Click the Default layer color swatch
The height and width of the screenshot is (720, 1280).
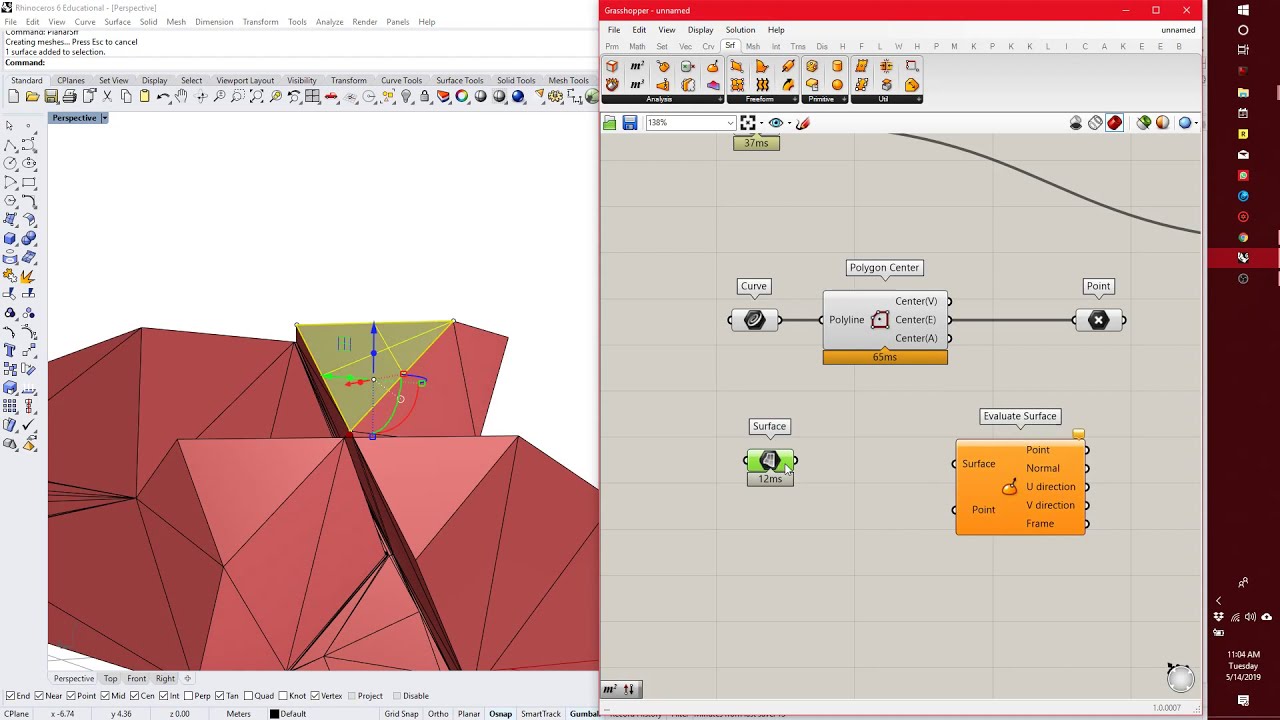pyautogui.click(x=274, y=714)
